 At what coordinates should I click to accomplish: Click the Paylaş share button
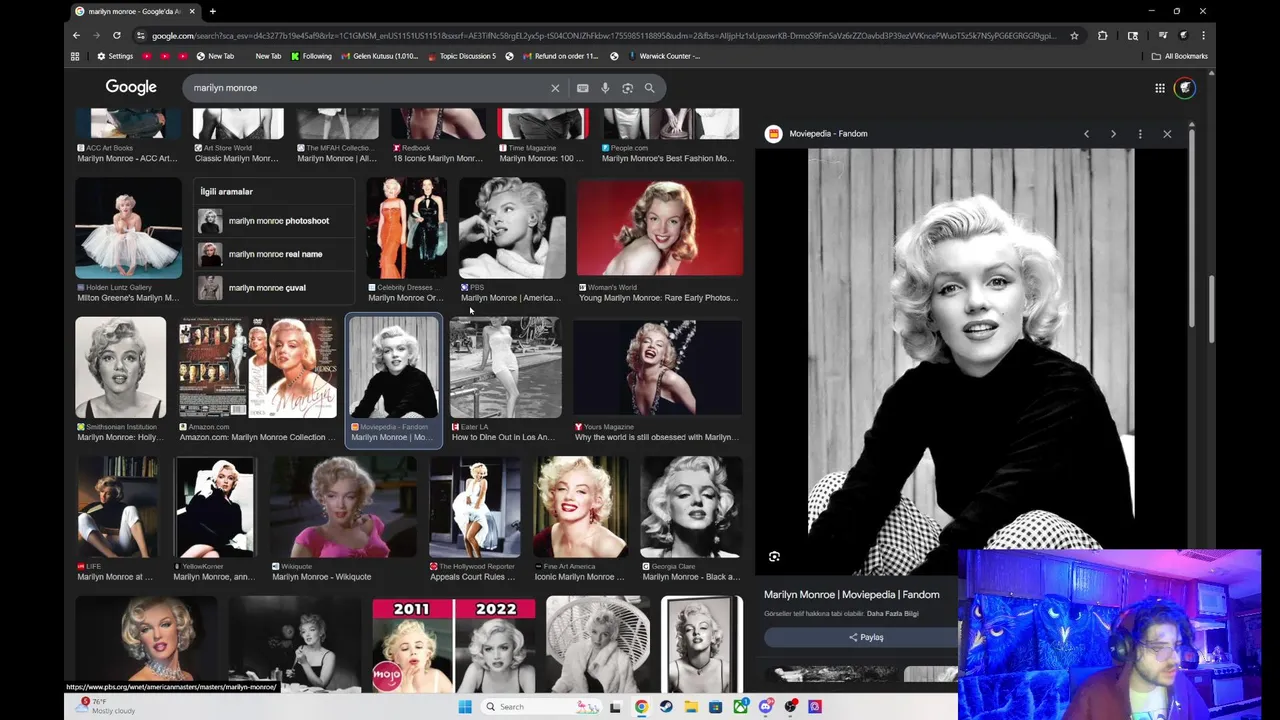pos(866,637)
